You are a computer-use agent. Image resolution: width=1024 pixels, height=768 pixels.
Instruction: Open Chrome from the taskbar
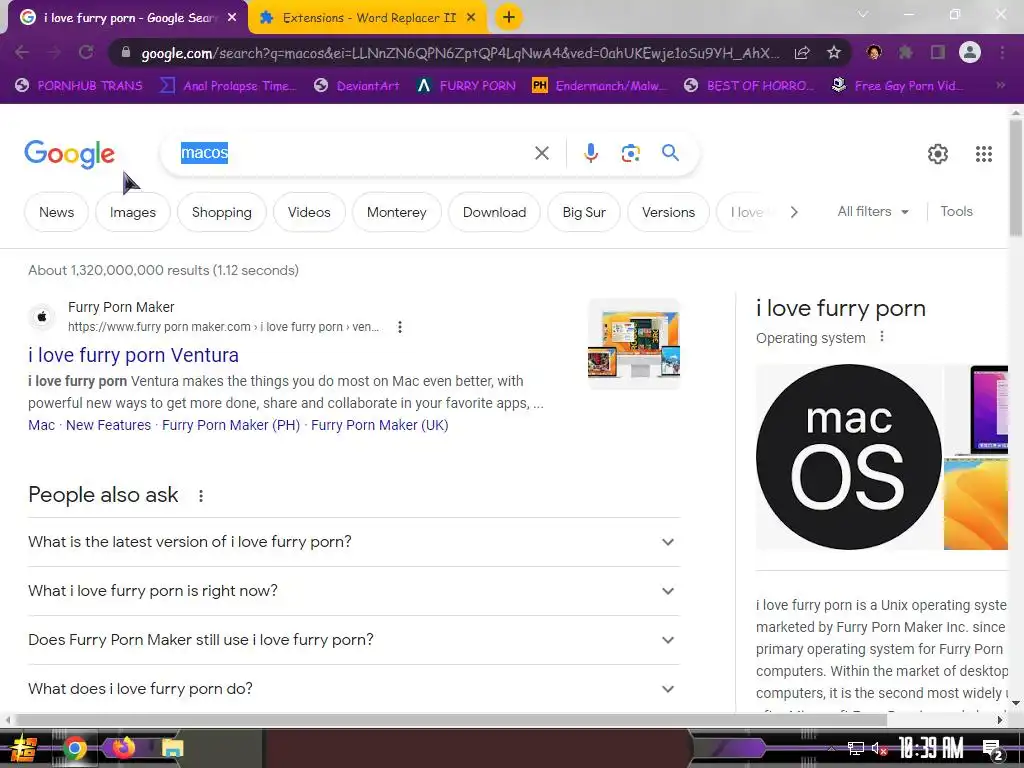point(75,748)
